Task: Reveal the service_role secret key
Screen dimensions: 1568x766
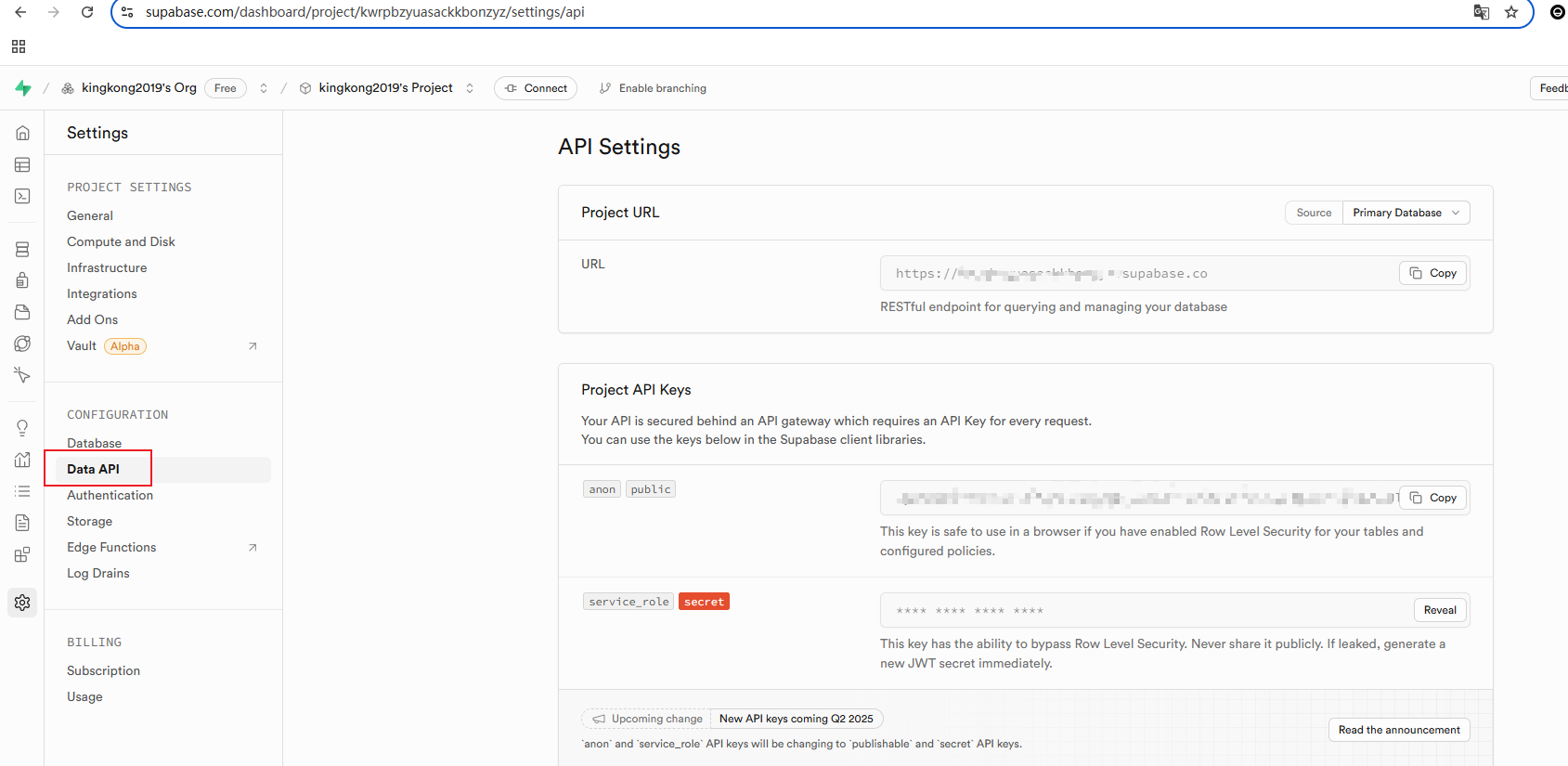Action: [x=1440, y=610]
